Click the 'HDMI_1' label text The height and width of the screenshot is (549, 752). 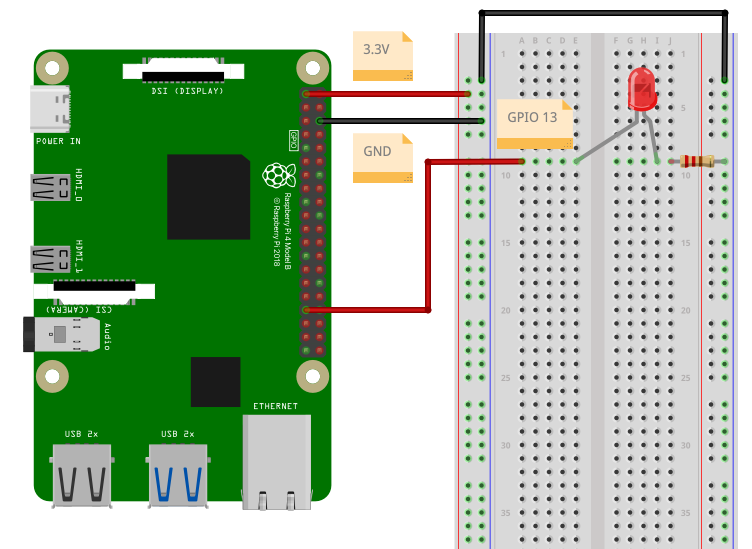79,257
